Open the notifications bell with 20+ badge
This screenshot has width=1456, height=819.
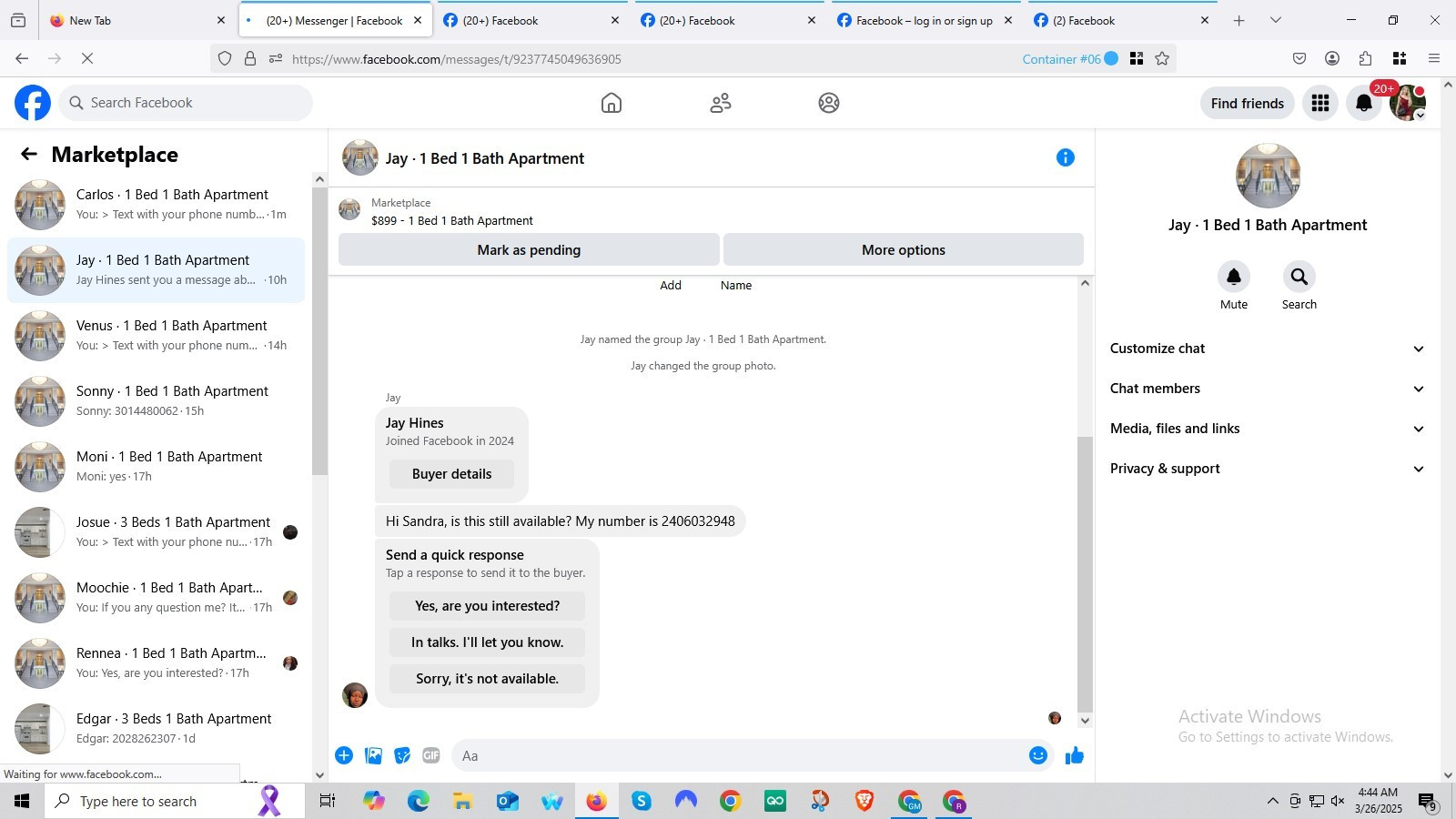tap(1364, 103)
